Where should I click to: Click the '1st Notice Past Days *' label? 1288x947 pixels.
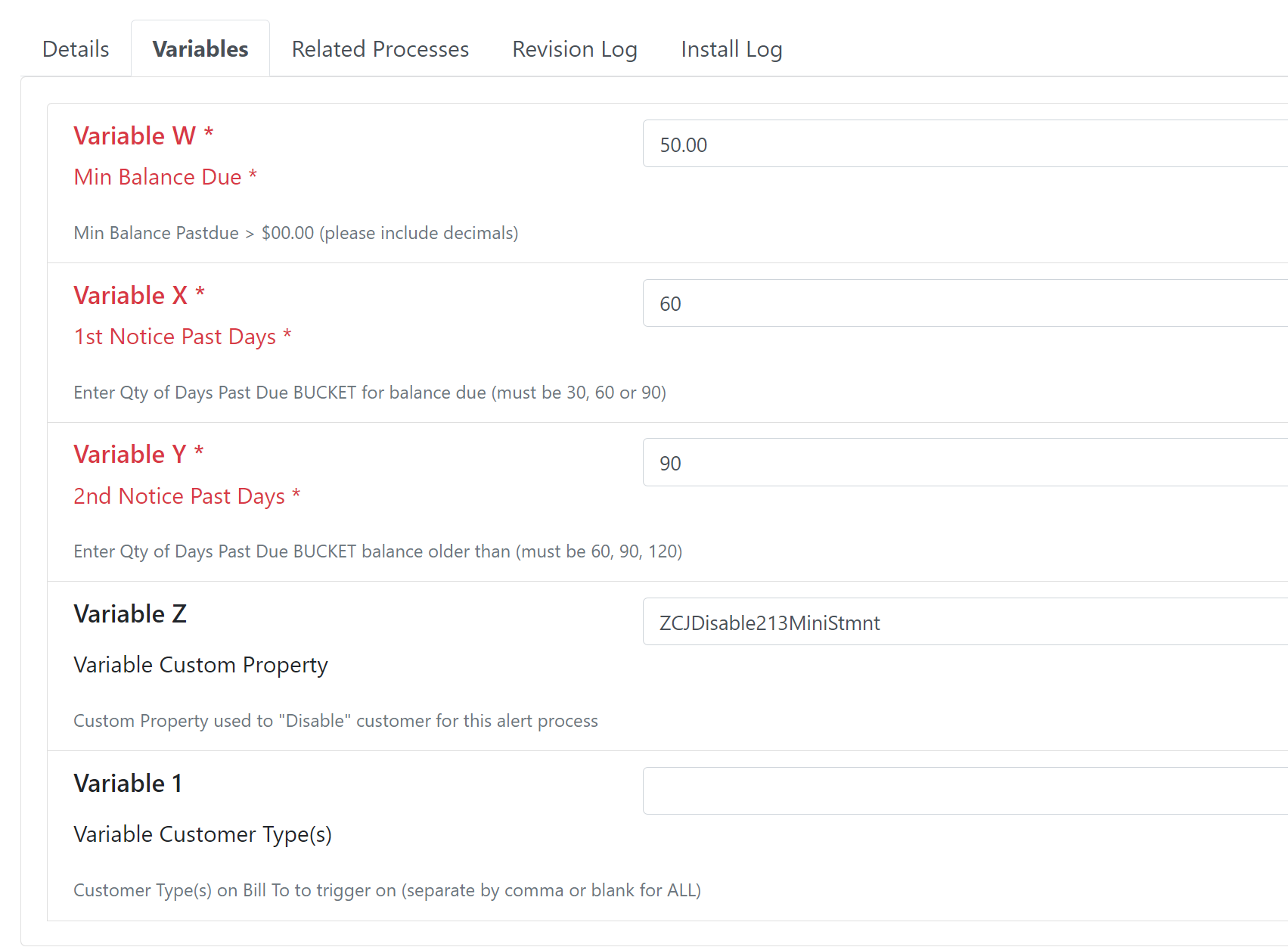pos(182,337)
